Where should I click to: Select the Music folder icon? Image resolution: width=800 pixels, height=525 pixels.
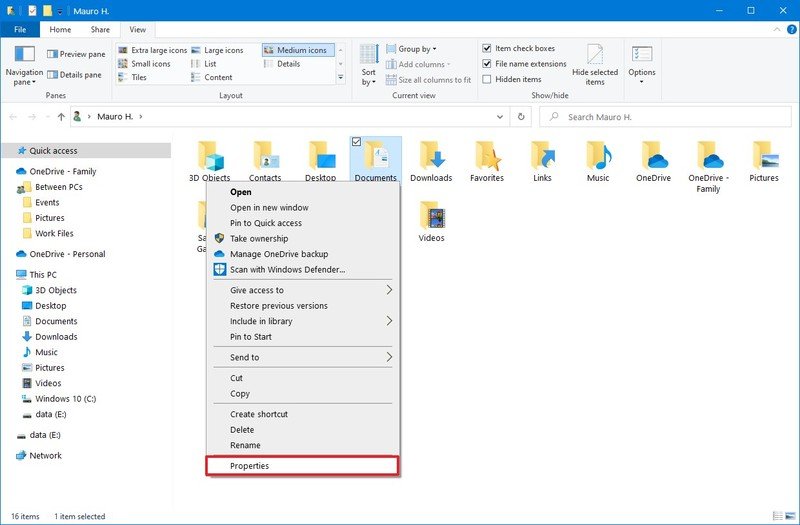598,157
